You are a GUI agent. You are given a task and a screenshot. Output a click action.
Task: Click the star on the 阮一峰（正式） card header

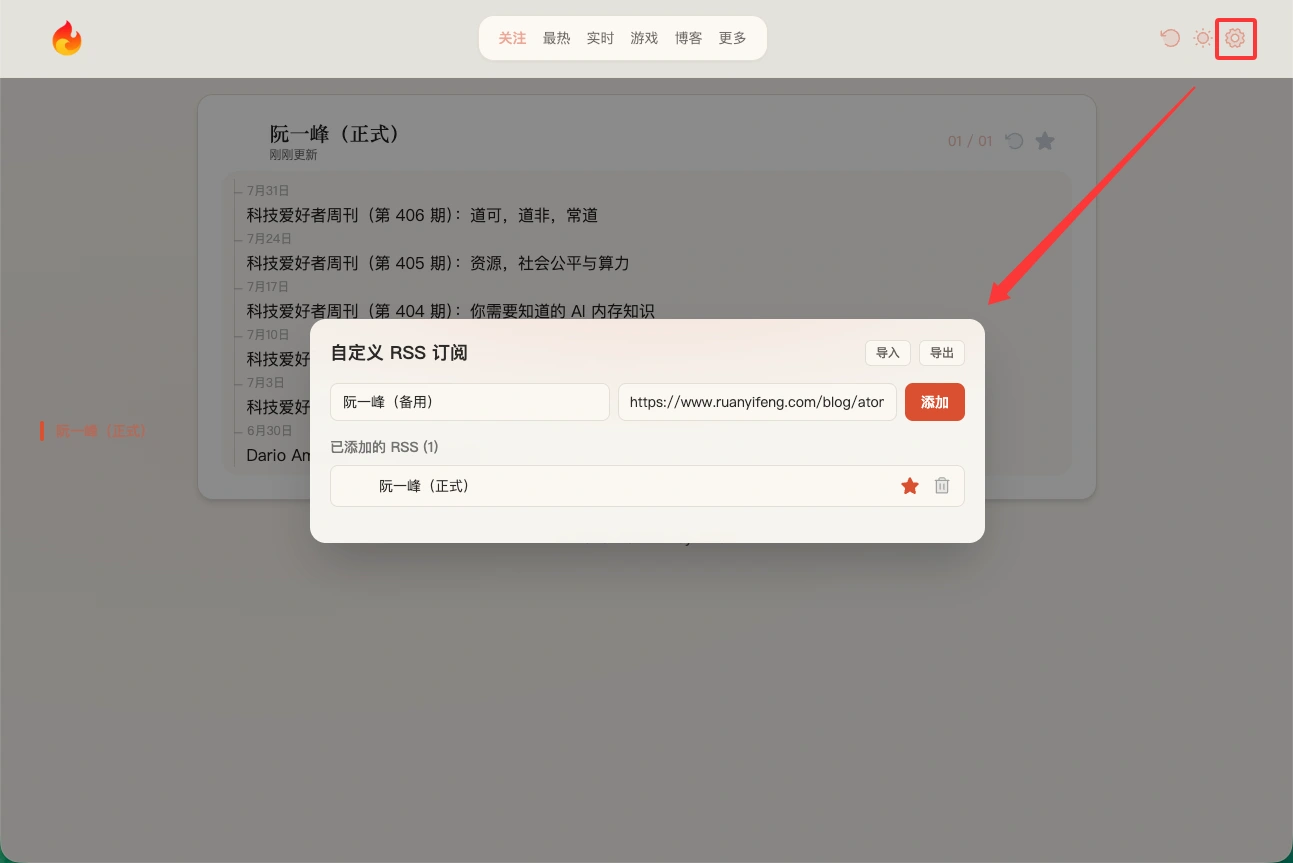[1045, 141]
